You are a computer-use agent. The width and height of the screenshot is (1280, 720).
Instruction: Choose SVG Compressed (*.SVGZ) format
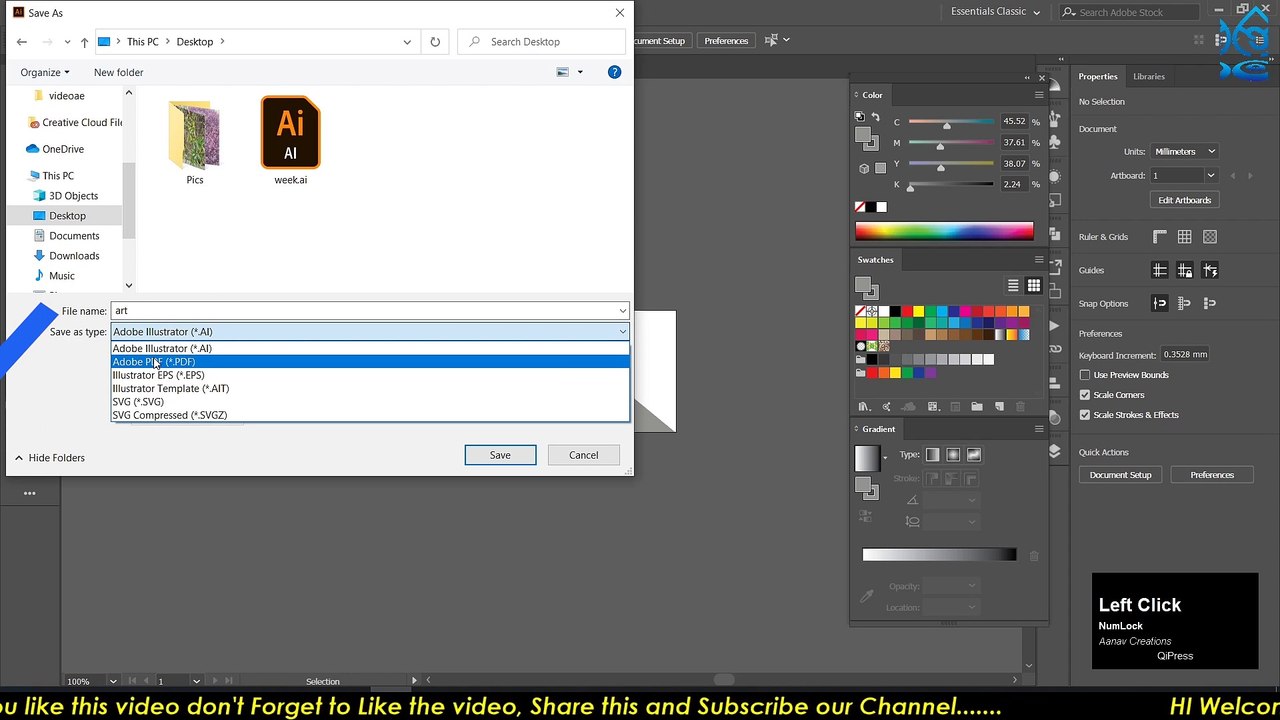(370, 415)
